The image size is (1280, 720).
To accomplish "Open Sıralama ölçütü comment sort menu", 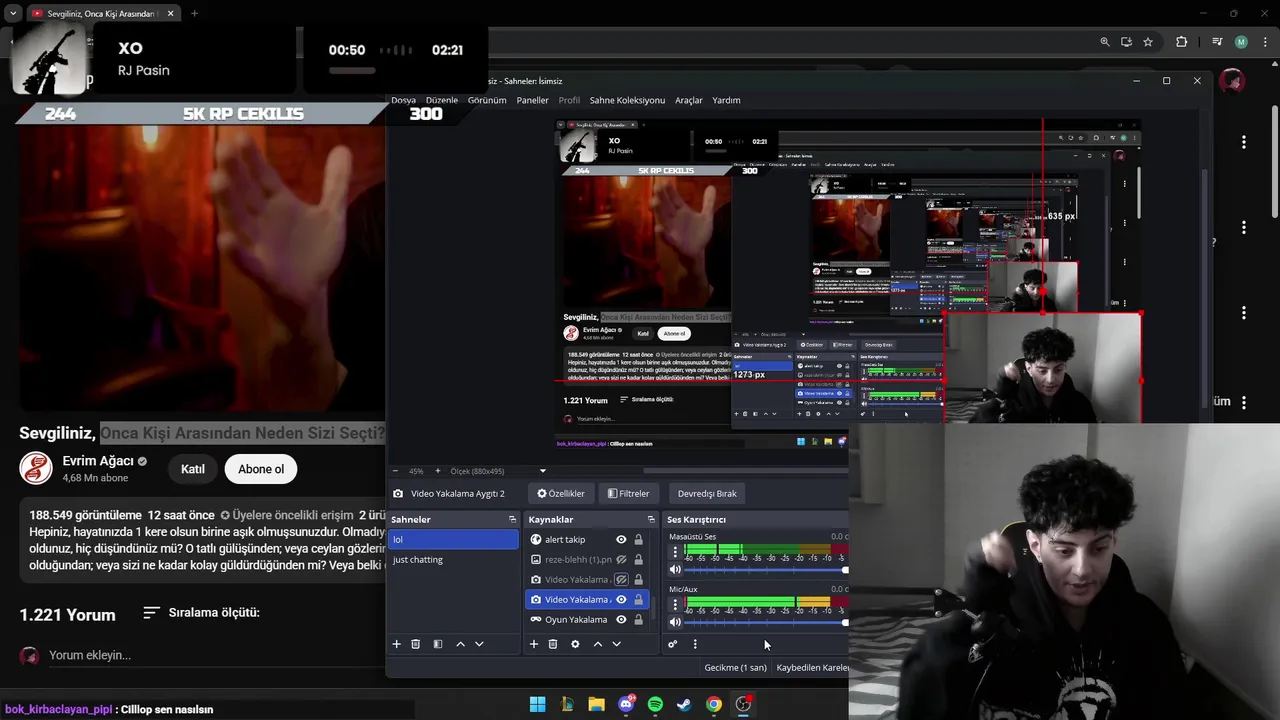I will (201, 612).
